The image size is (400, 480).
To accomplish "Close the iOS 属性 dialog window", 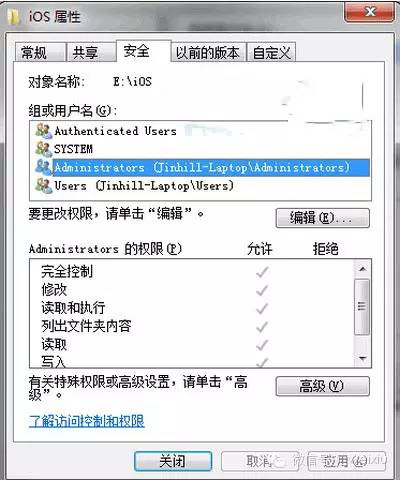I will coord(369,12).
